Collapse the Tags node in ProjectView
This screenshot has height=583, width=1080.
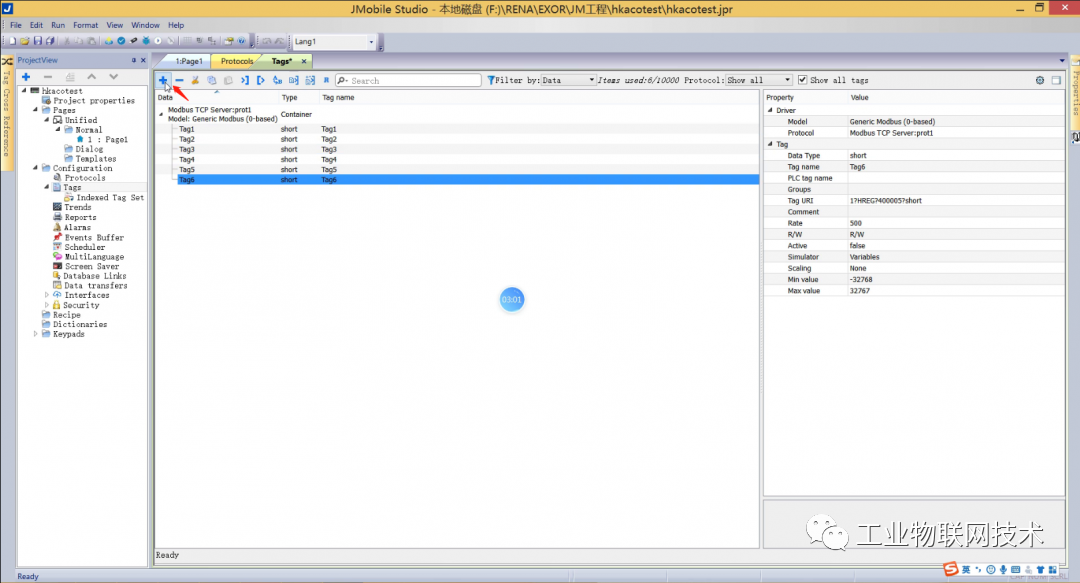pos(47,187)
